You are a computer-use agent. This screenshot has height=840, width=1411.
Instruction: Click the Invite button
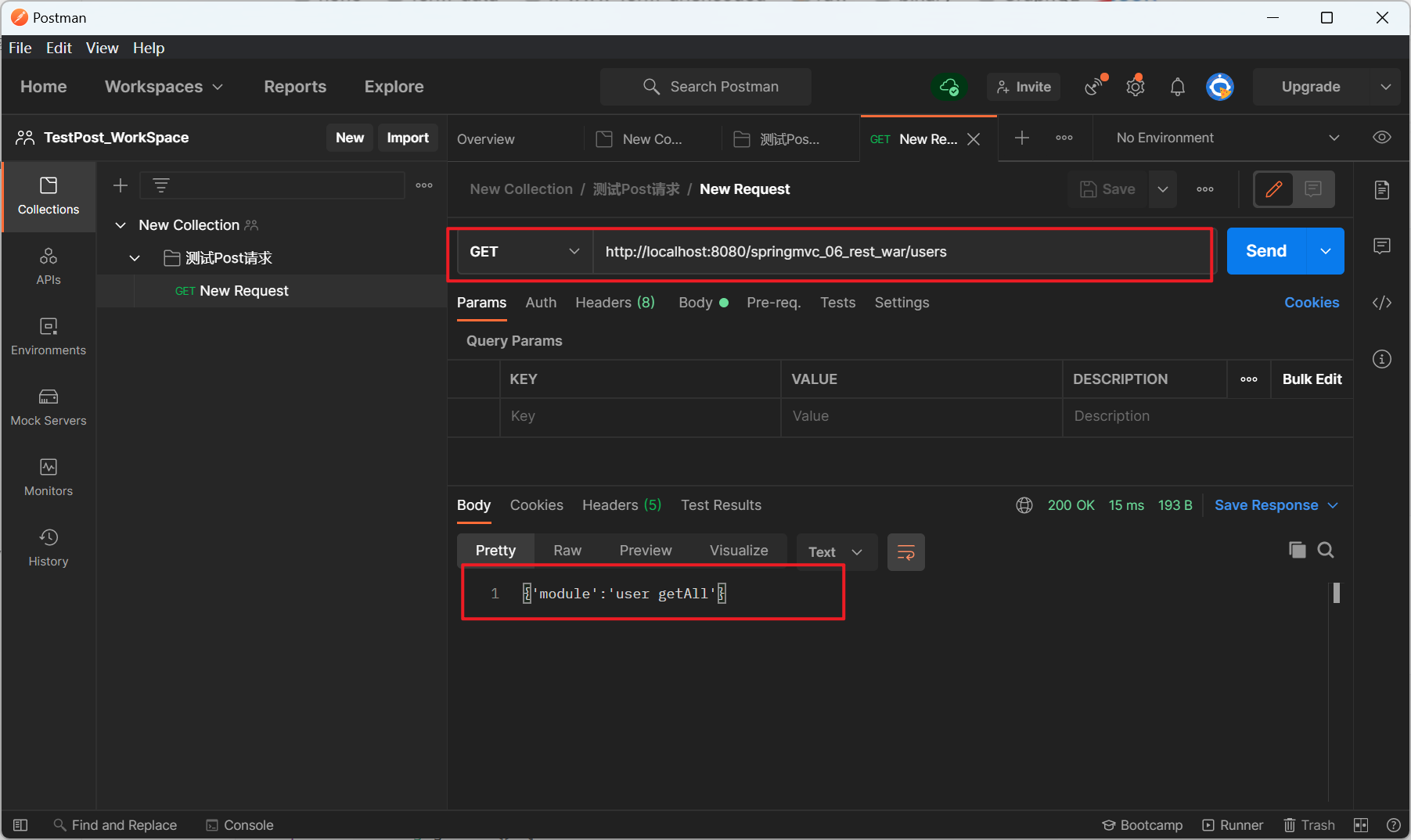[x=1024, y=87]
